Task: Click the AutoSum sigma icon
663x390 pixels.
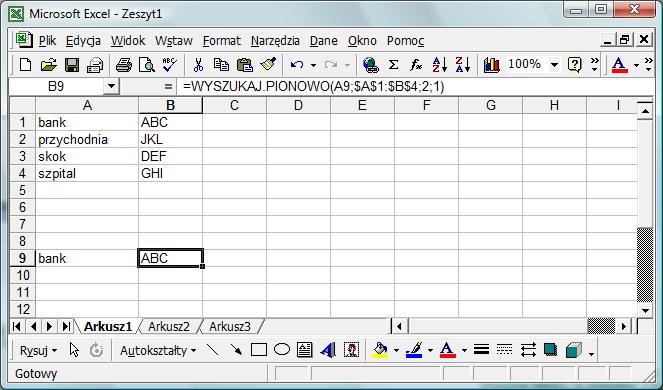Action: [x=393, y=65]
